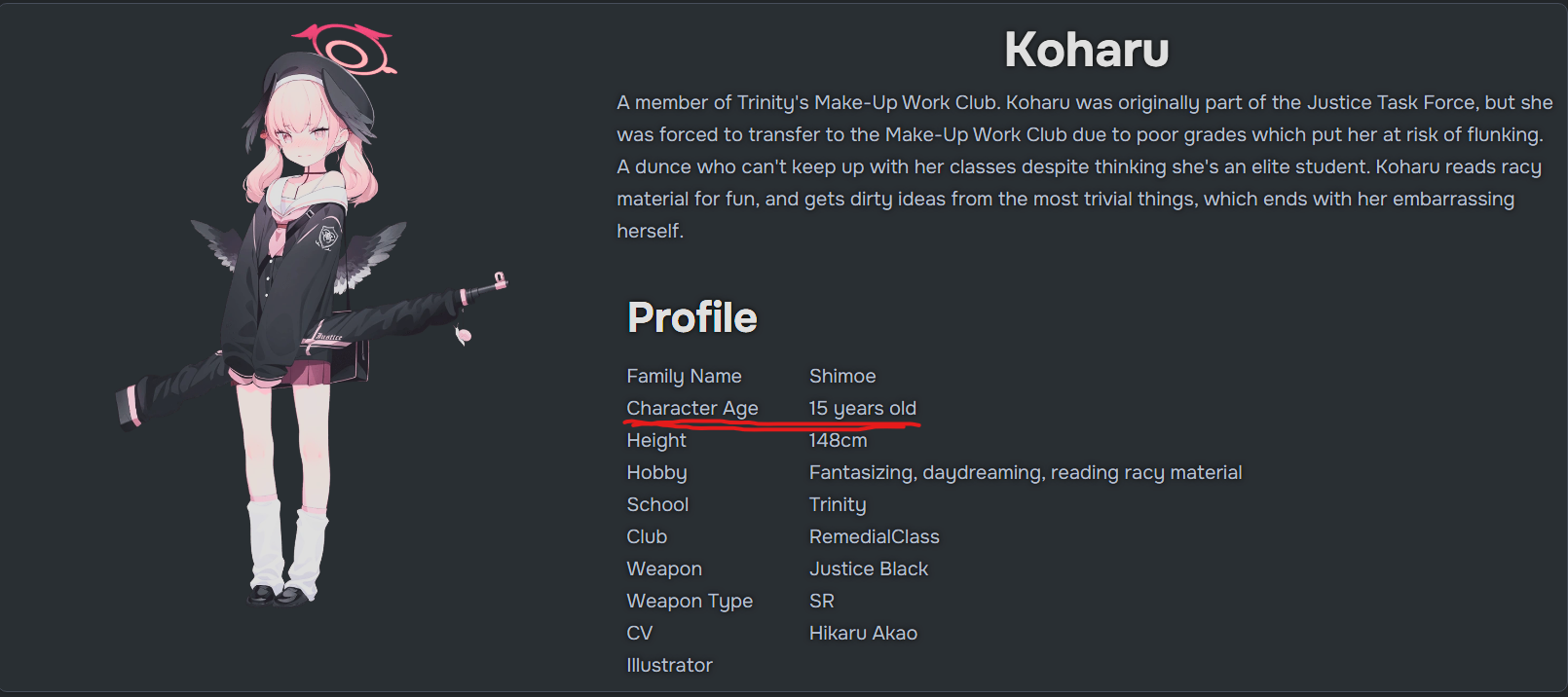This screenshot has height=697, width=1568.
Task: Select the Family Name label
Action: click(684, 376)
